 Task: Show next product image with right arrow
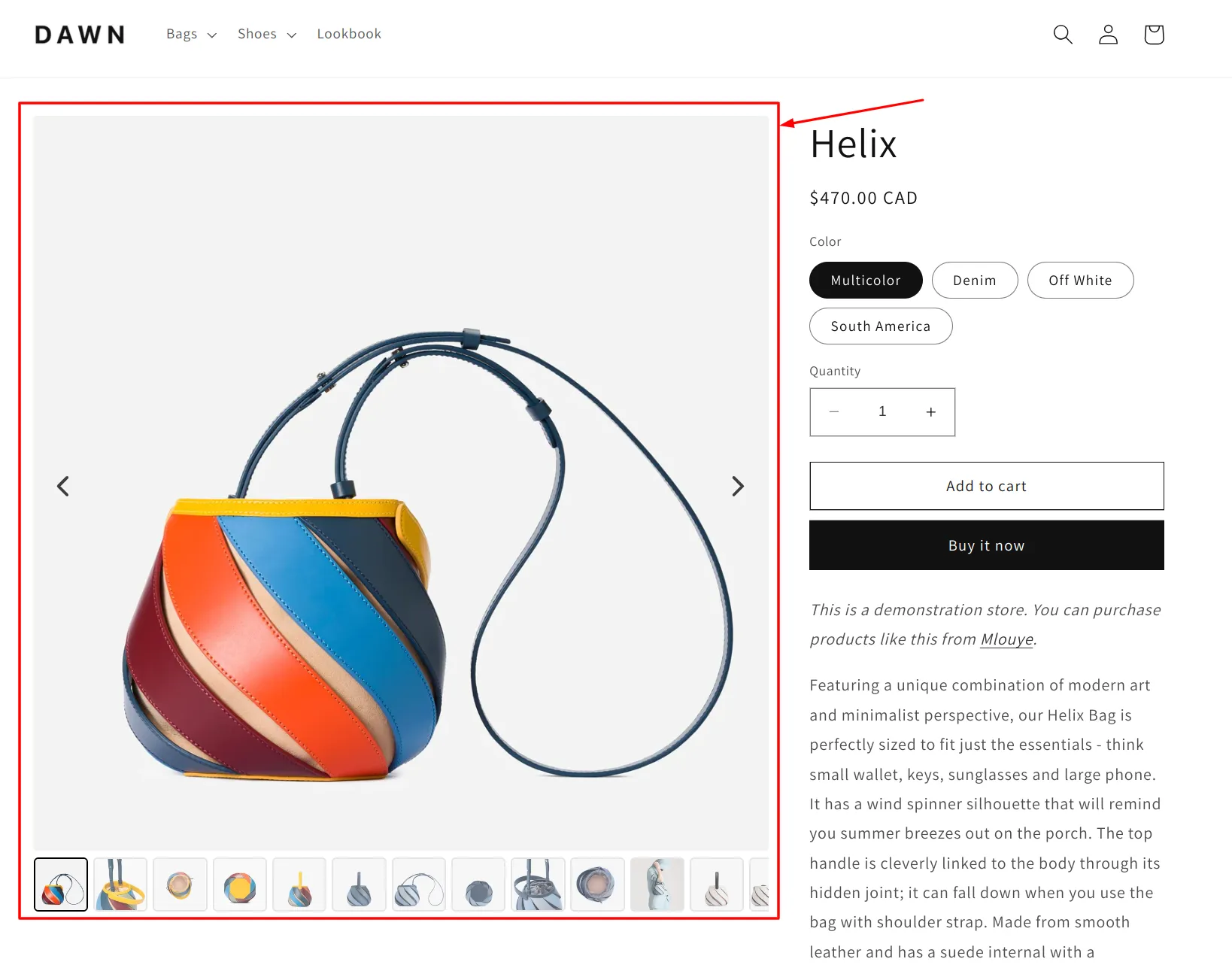click(738, 486)
